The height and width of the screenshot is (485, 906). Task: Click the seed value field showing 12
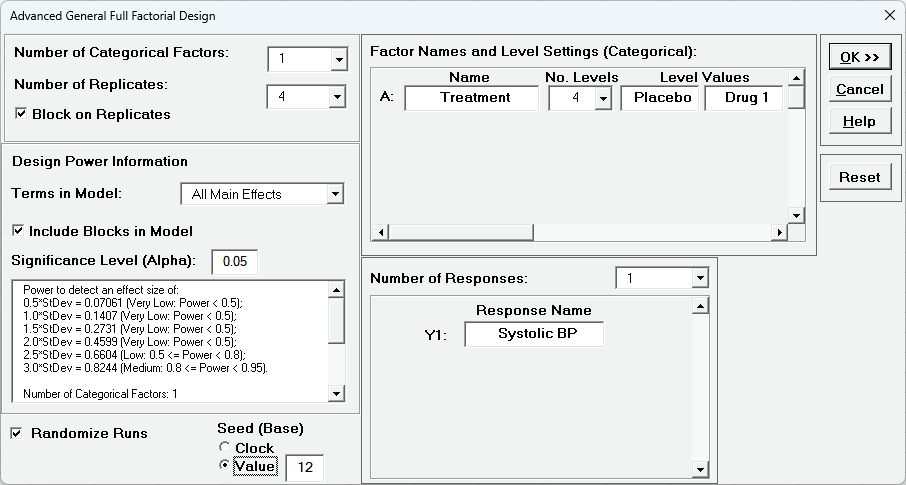(x=305, y=467)
